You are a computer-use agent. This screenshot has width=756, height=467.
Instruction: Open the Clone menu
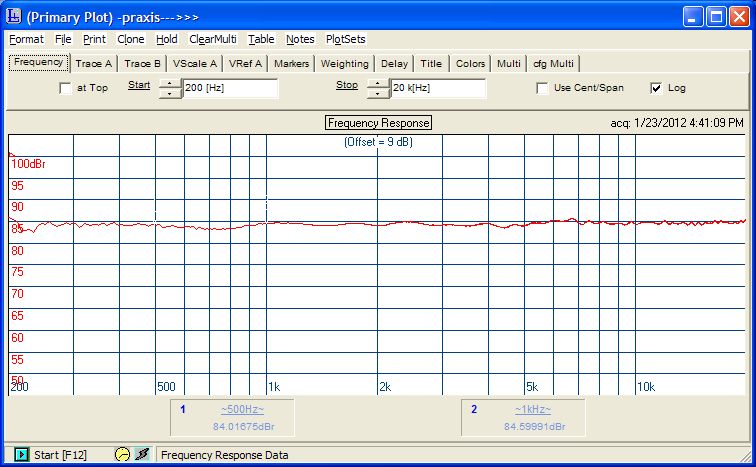click(x=131, y=39)
